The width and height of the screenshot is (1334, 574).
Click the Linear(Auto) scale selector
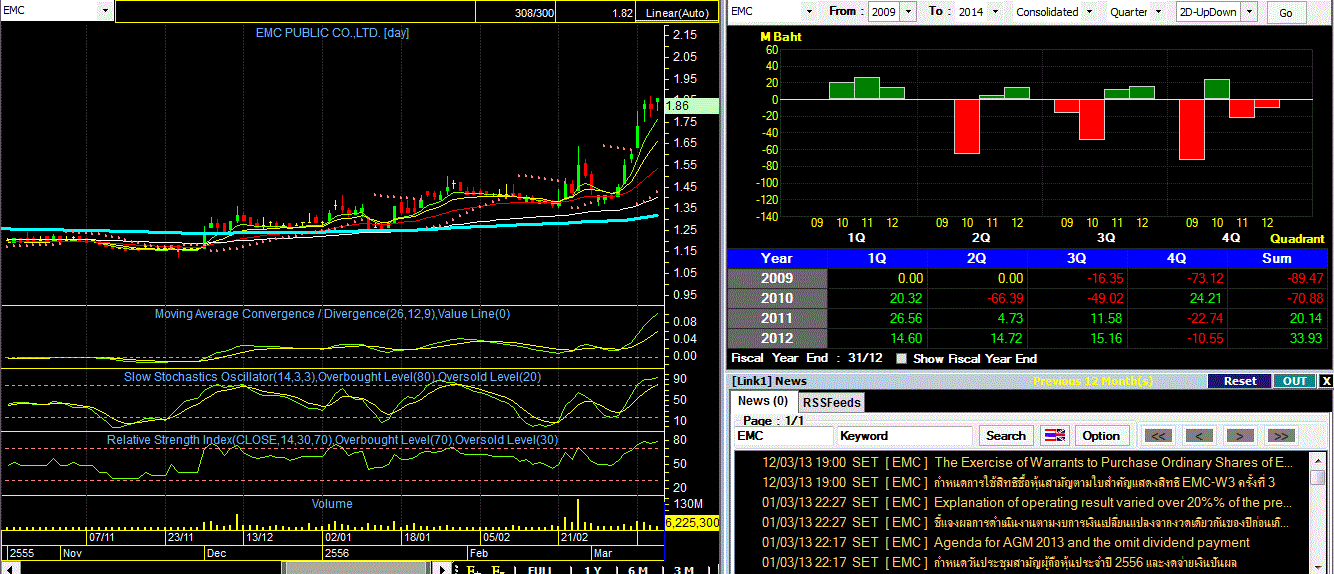tap(677, 13)
